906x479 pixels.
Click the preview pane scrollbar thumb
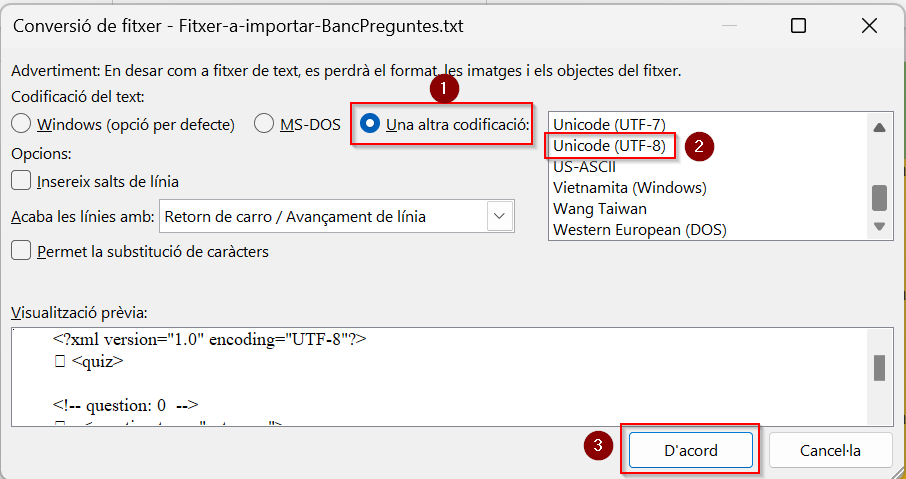879,368
